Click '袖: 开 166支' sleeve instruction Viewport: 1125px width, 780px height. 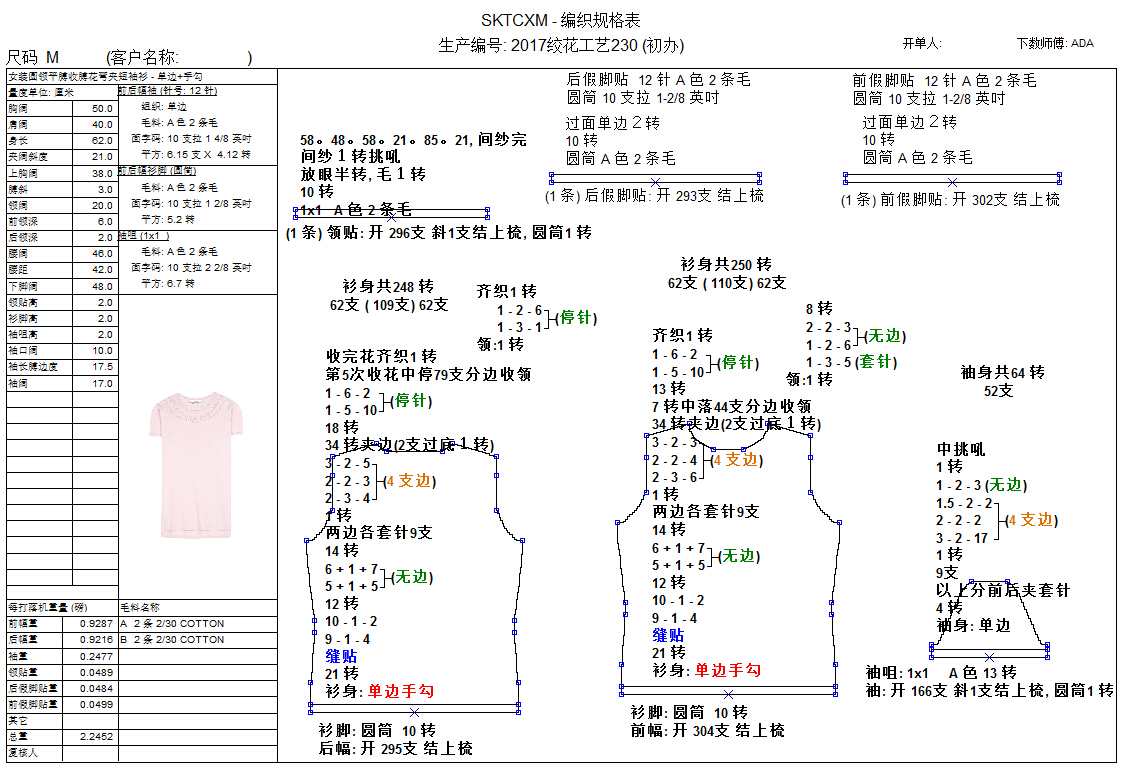click(x=907, y=691)
